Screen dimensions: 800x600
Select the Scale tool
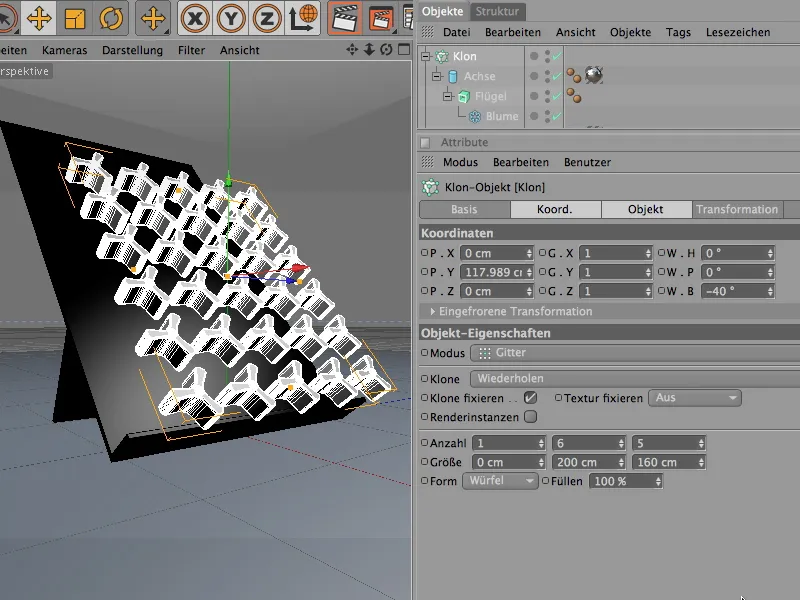pyautogui.click(x=75, y=18)
